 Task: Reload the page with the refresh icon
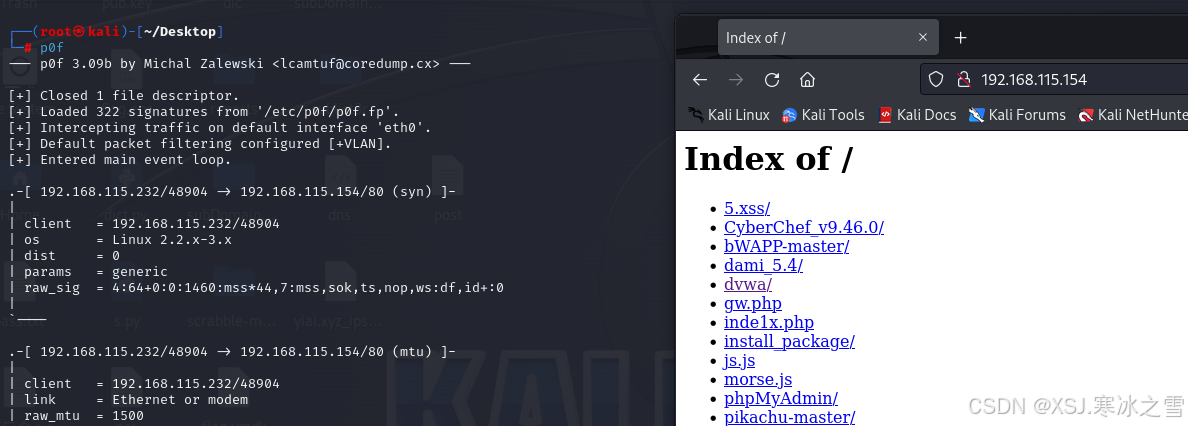pyautogui.click(x=772, y=80)
